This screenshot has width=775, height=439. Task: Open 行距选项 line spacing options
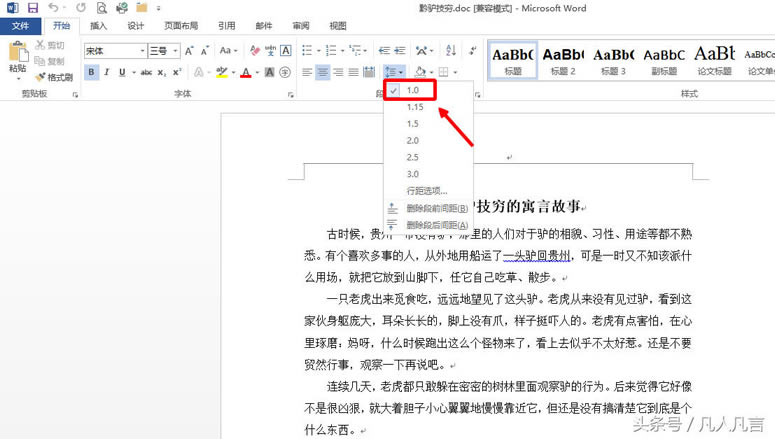pyautogui.click(x=427, y=190)
